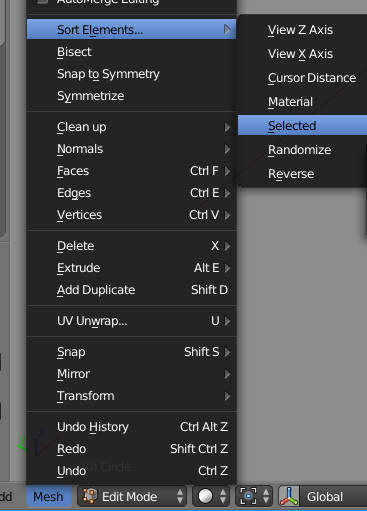Click the Symmetrize entry
367x511 pixels.
(x=131, y=96)
